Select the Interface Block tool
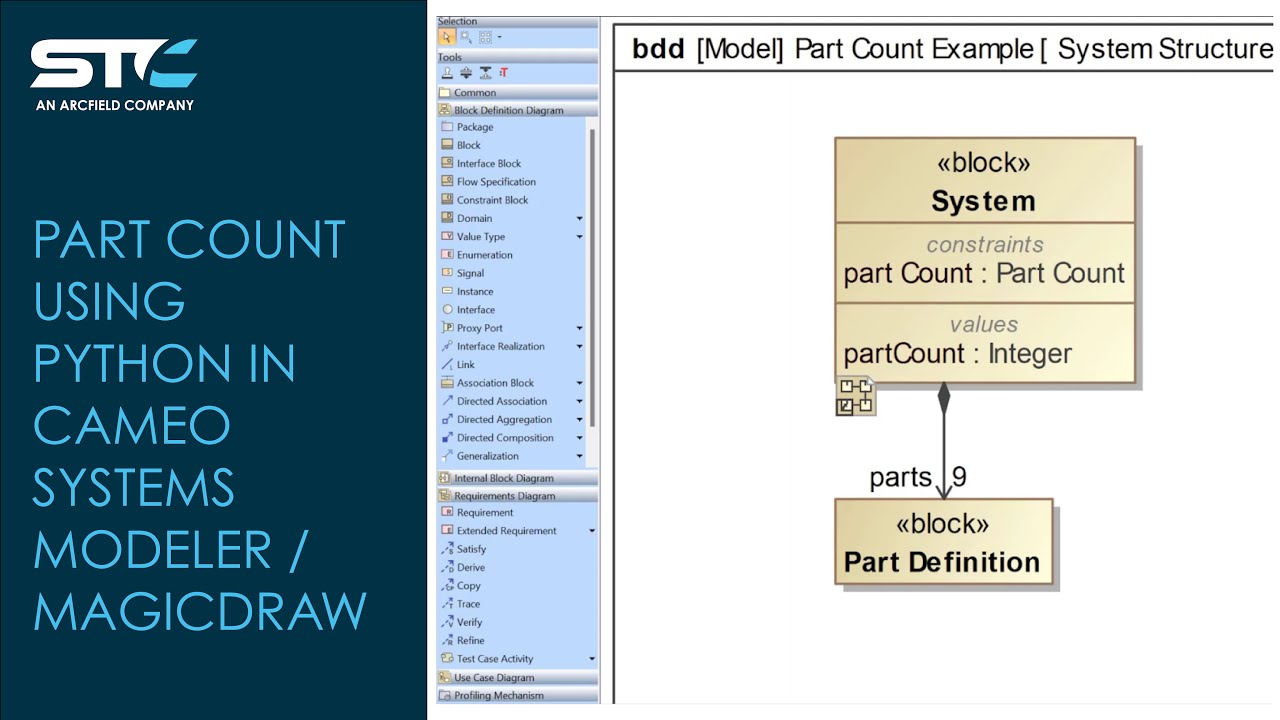This screenshot has width=1280, height=720. pos(482,163)
